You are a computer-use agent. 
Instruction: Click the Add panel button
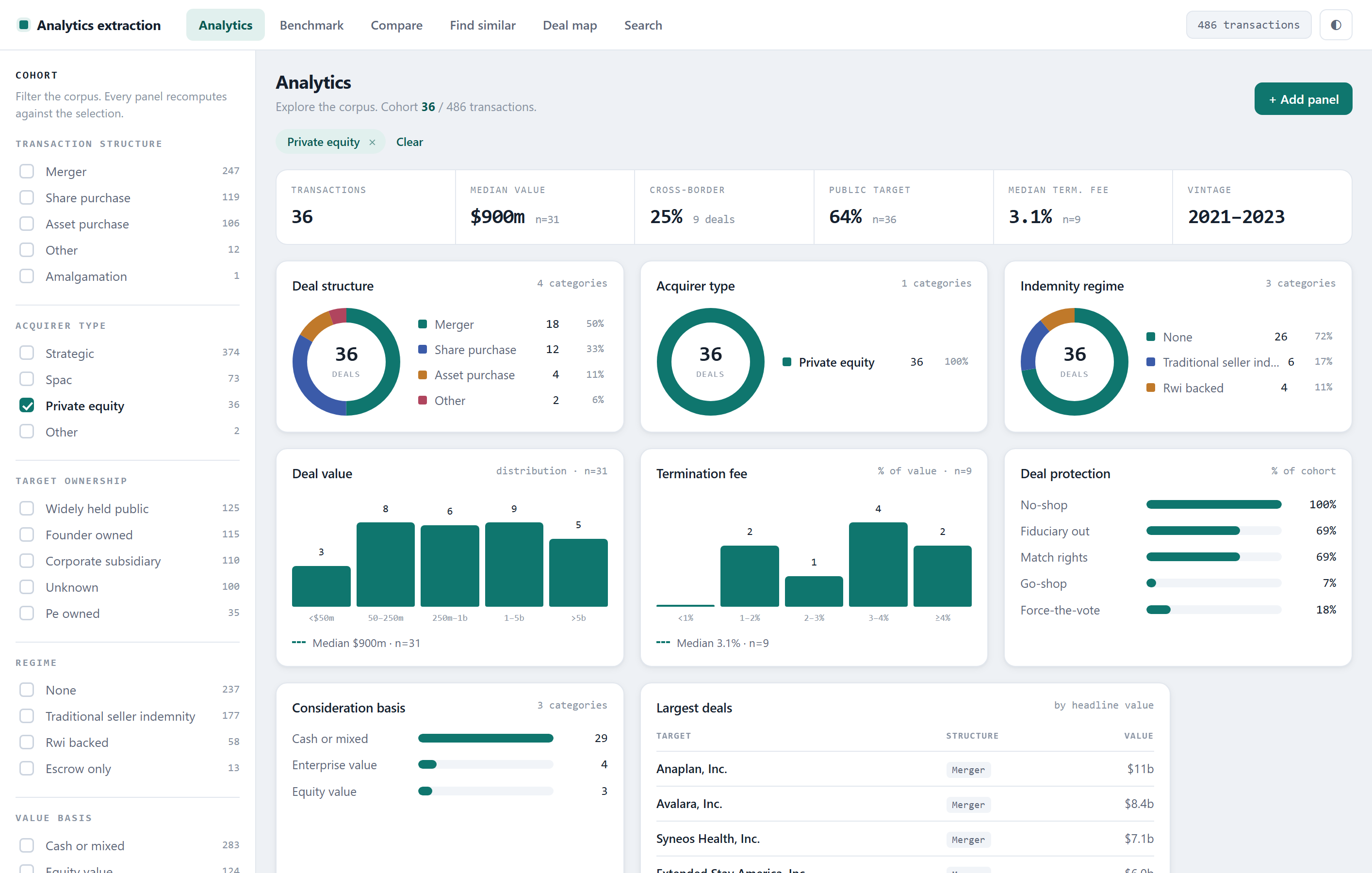tap(1303, 99)
